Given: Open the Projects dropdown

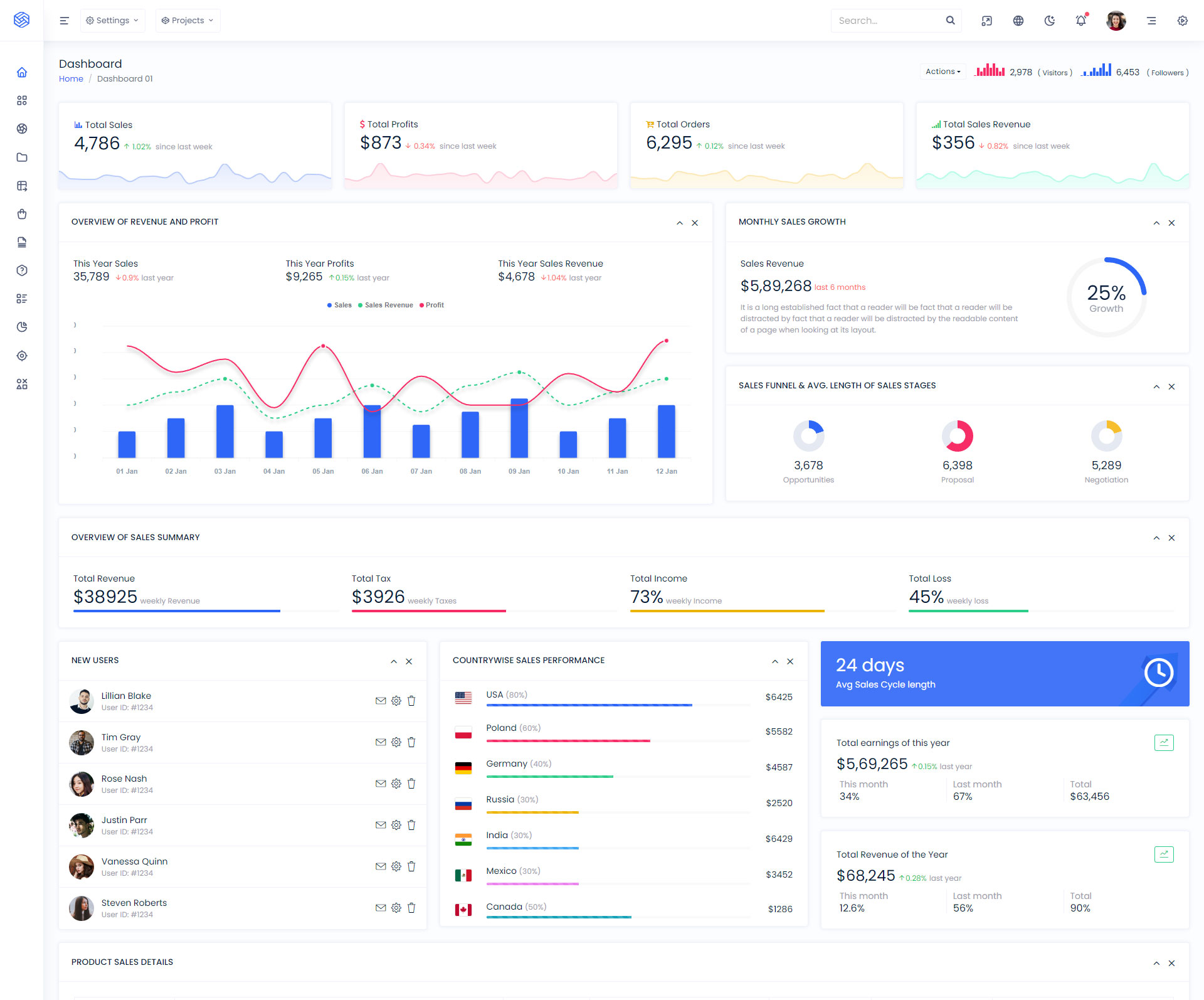Looking at the screenshot, I should (x=187, y=21).
